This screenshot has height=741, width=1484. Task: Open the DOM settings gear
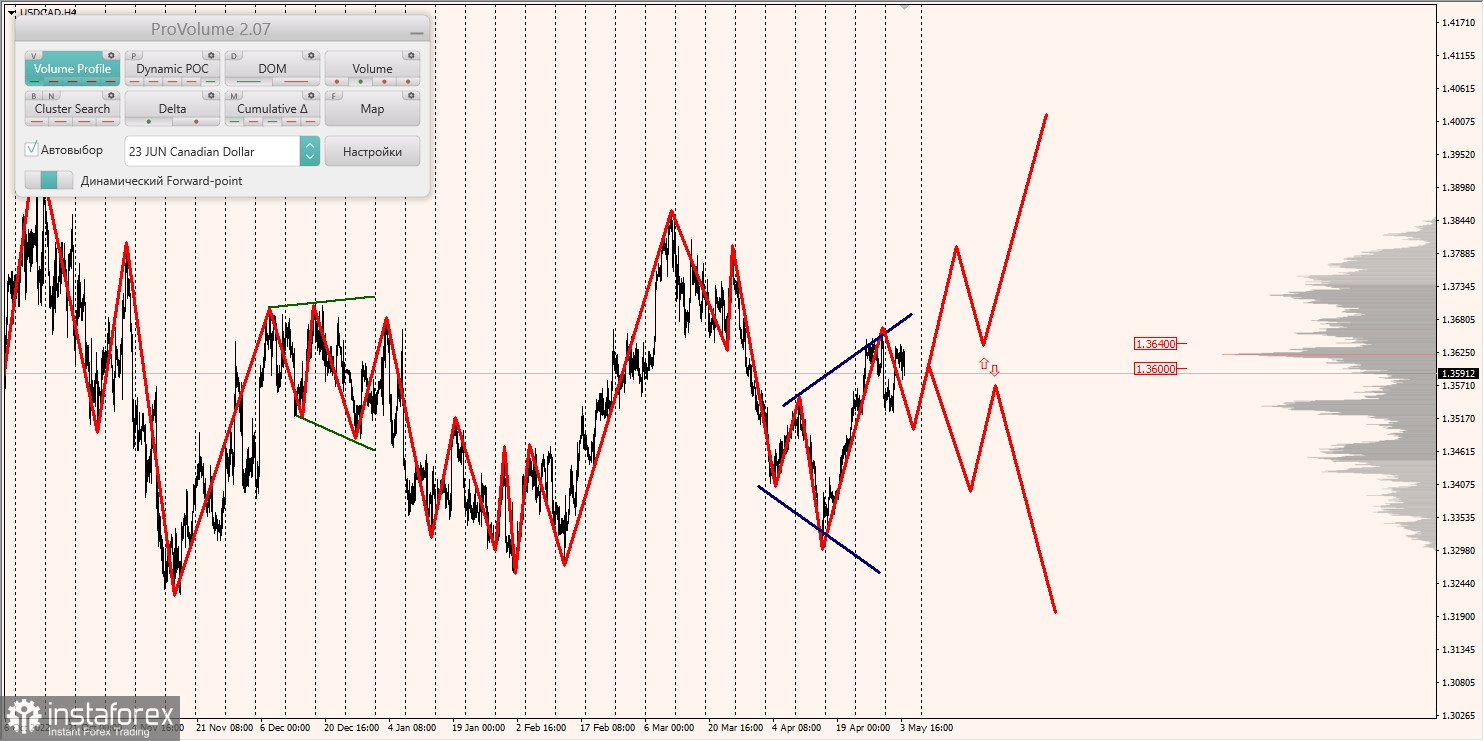point(311,56)
